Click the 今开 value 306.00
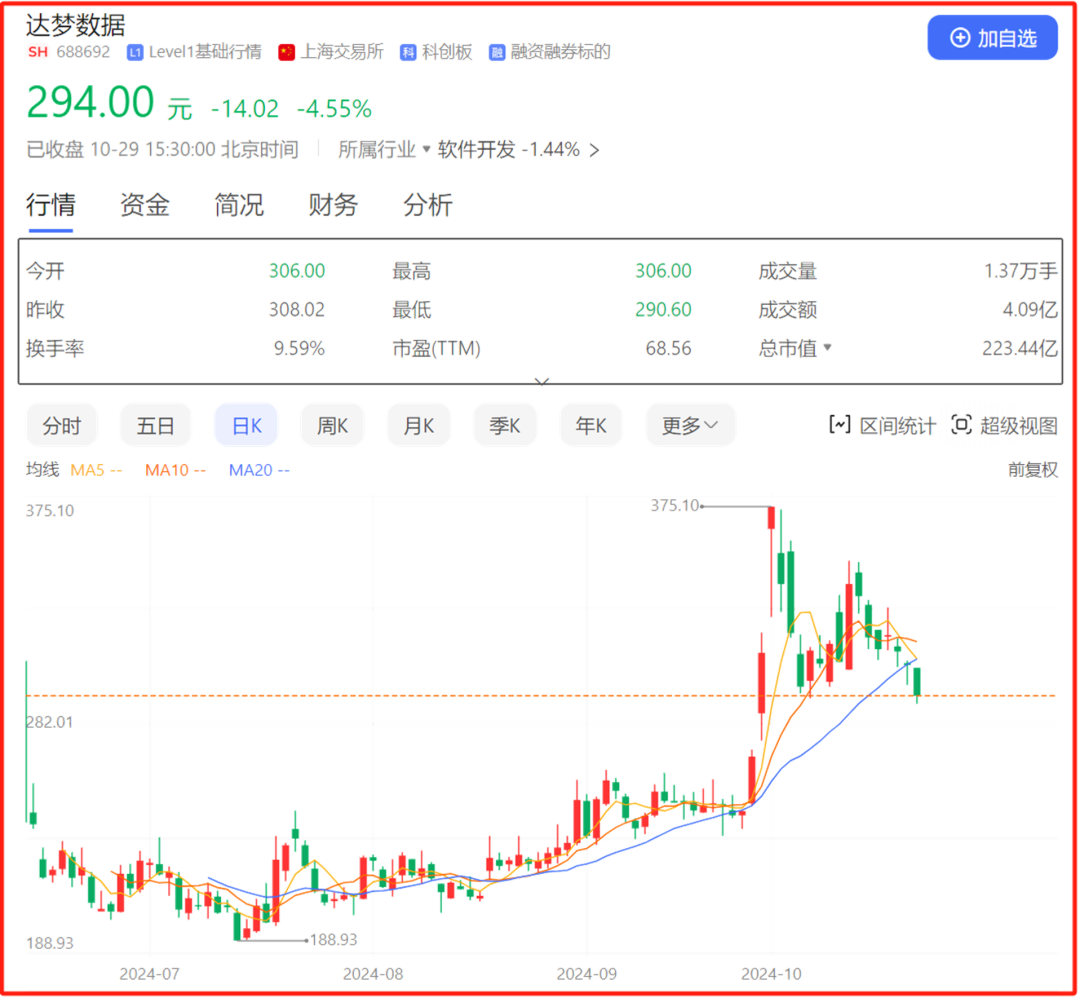The height and width of the screenshot is (998, 1080). click(297, 271)
